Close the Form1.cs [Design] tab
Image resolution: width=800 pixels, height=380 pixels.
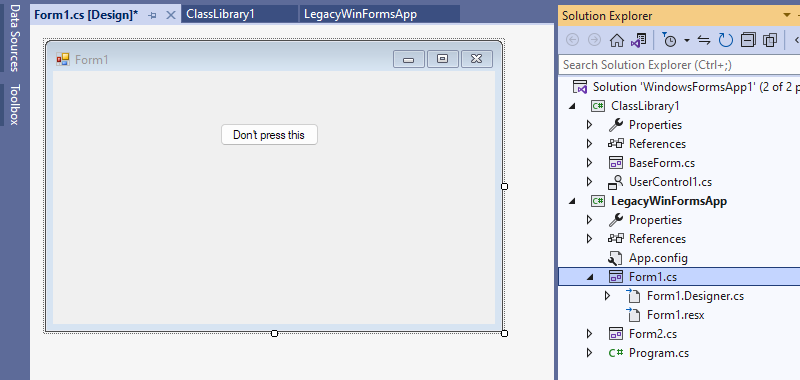(171, 15)
